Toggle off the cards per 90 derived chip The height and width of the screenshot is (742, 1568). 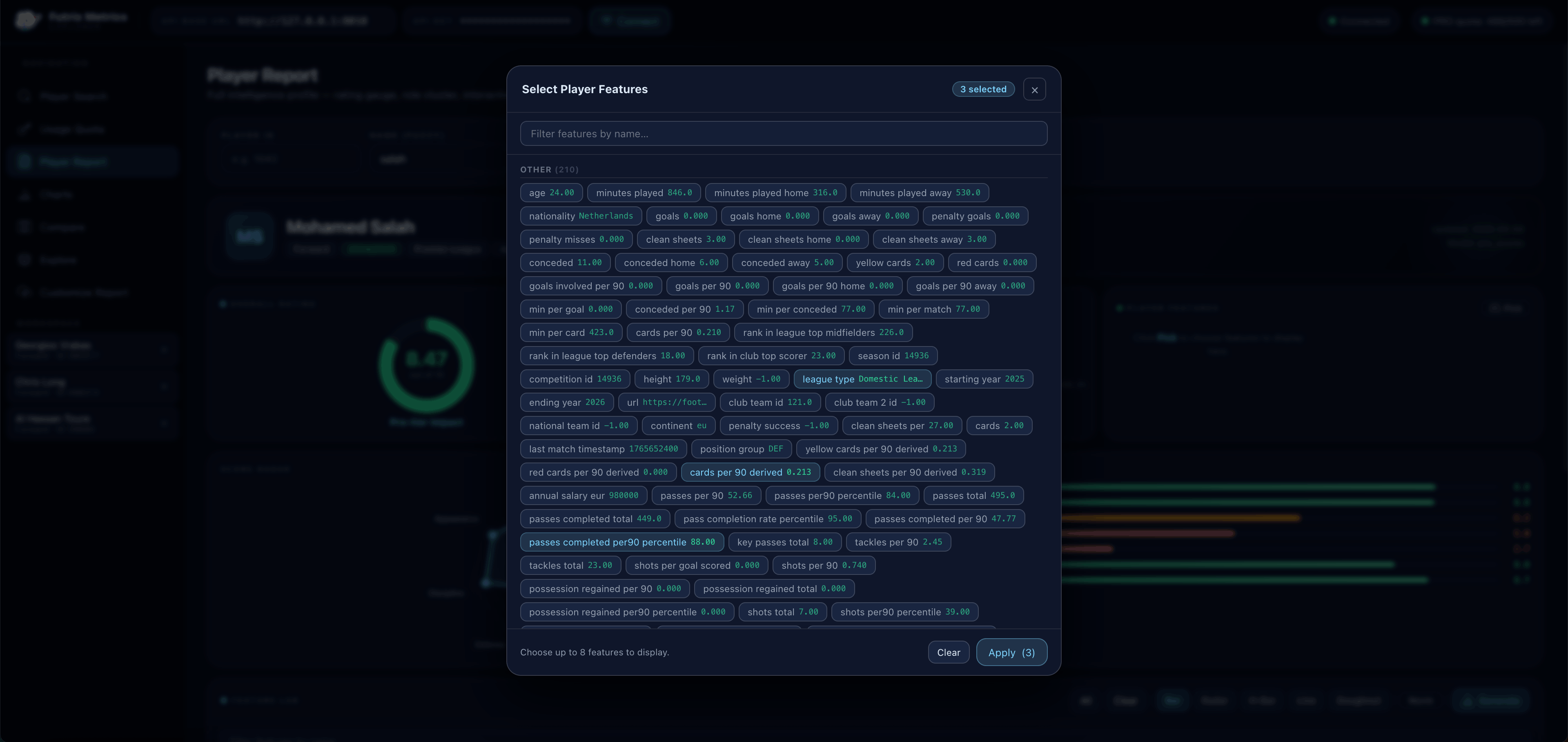pyautogui.click(x=750, y=472)
